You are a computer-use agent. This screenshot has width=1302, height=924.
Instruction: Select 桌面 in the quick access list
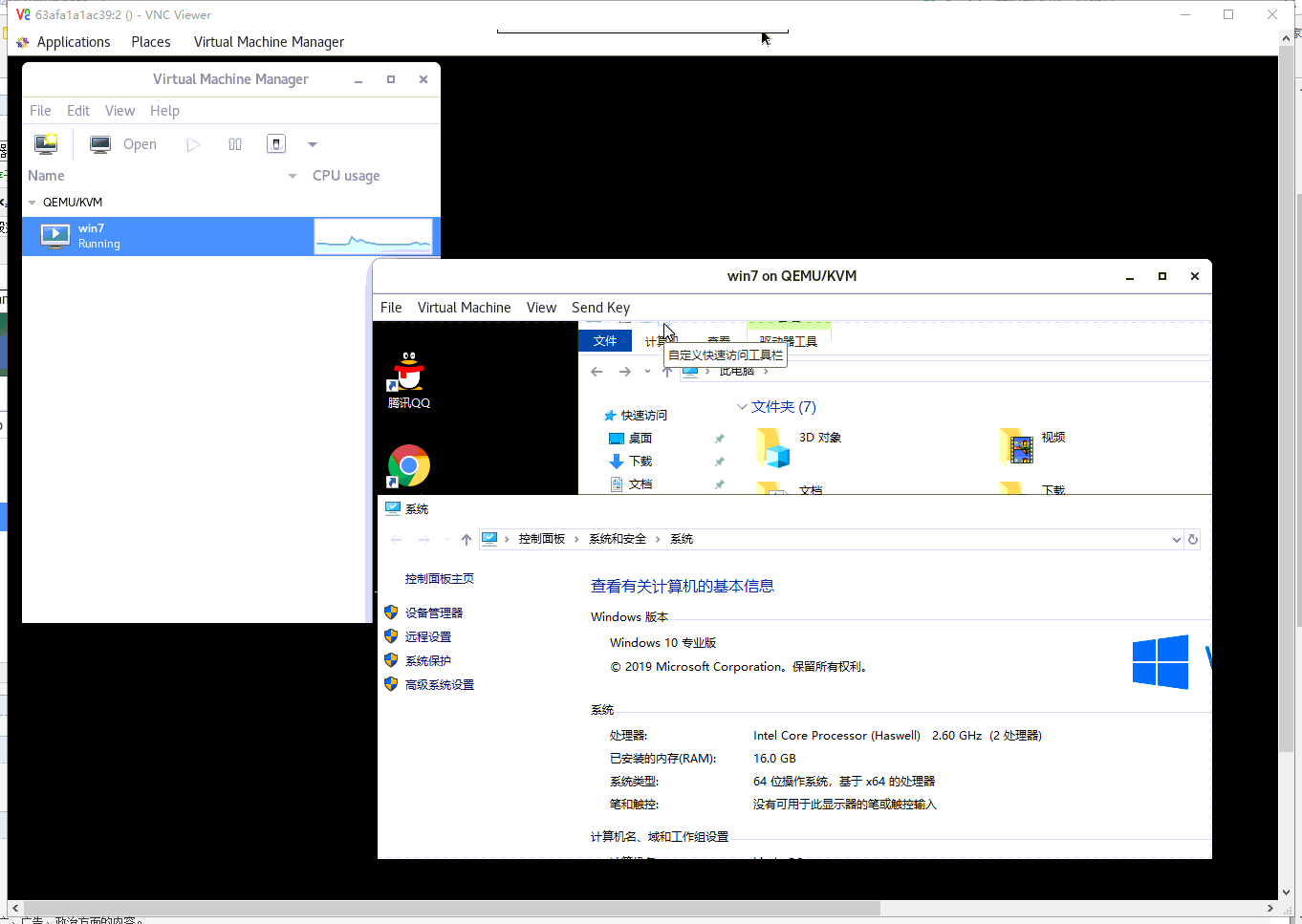(x=640, y=439)
